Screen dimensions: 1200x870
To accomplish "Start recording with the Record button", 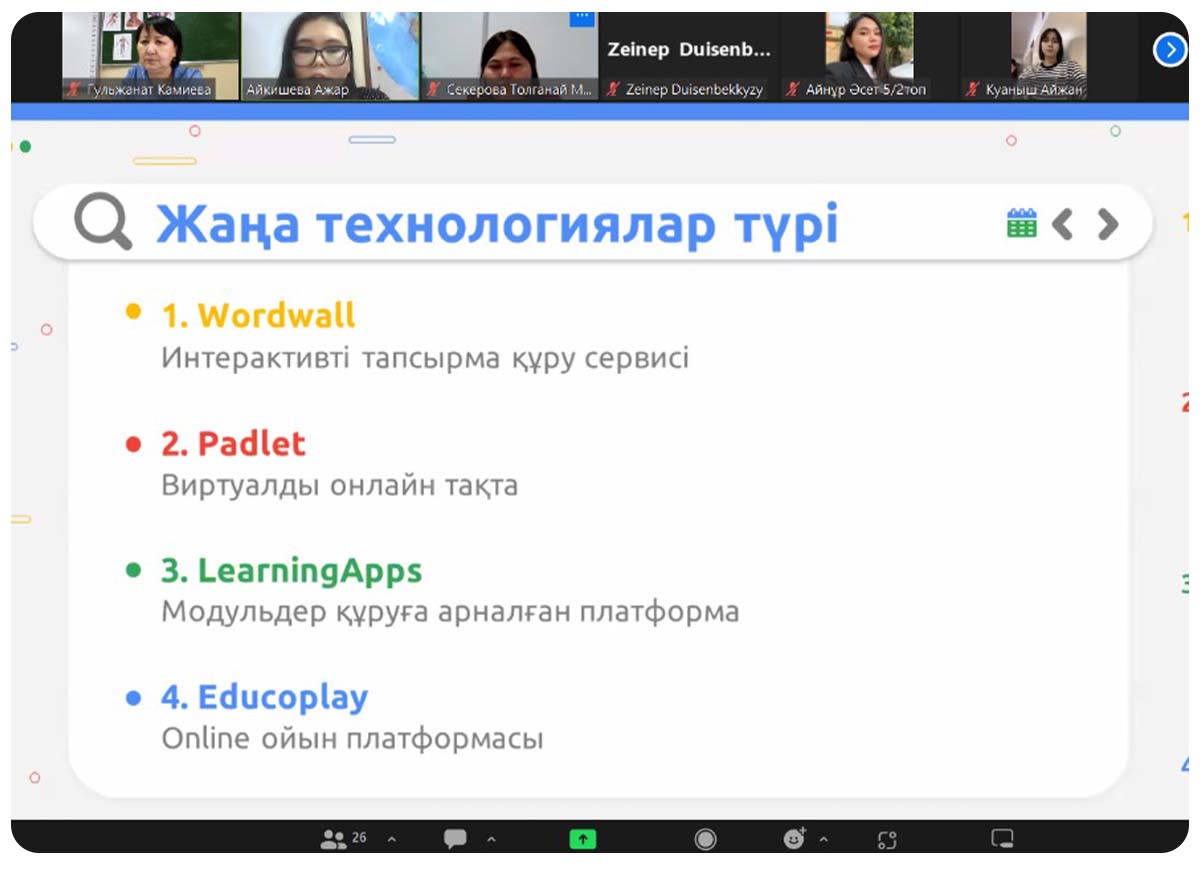I will coord(705,839).
